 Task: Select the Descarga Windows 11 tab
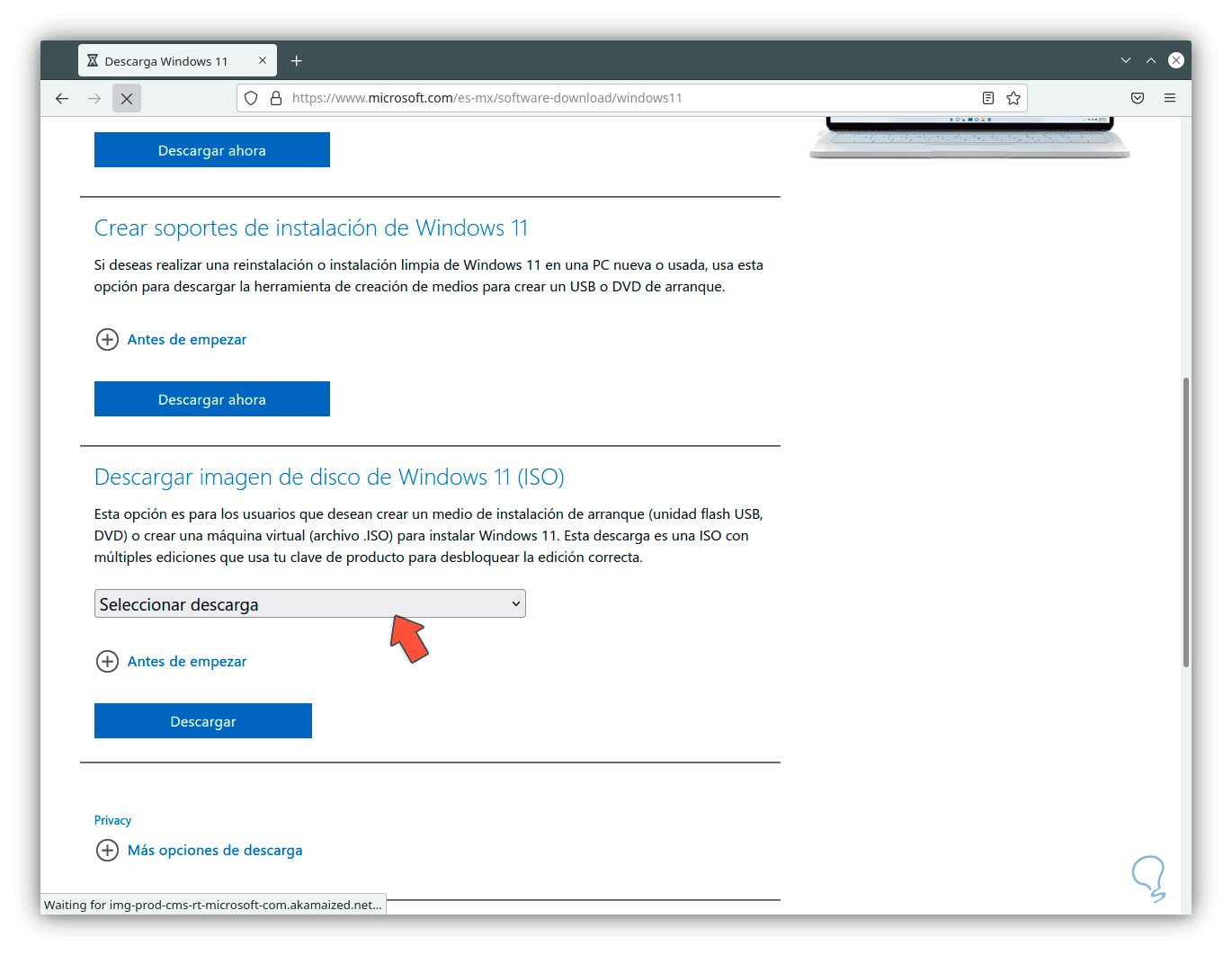[178, 60]
